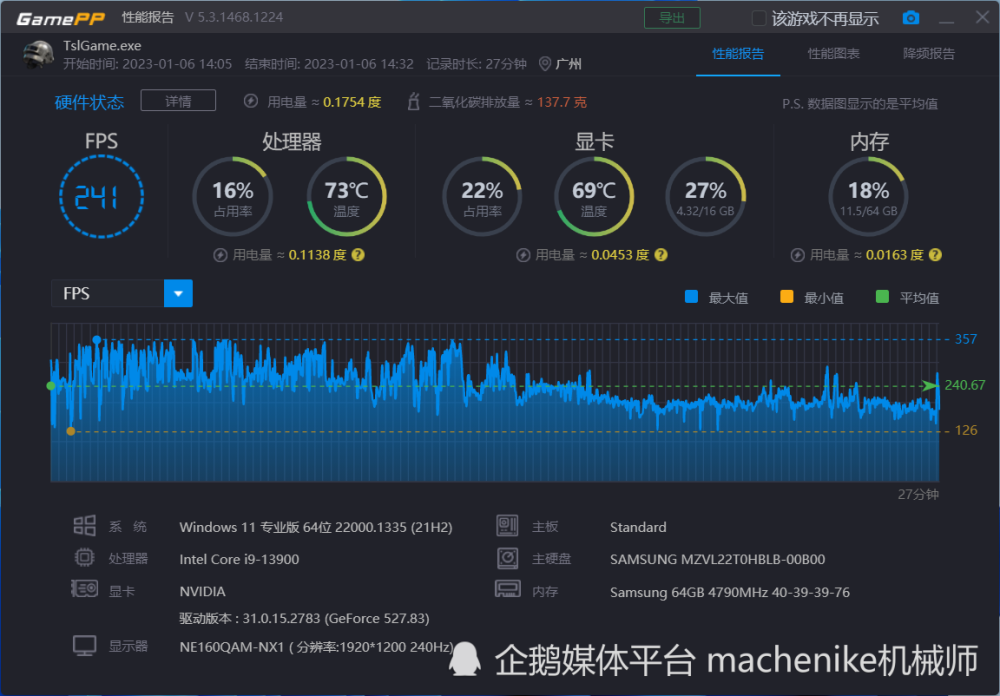
Task: Toggle 该游戏不再显示 checkbox
Action: 758,18
